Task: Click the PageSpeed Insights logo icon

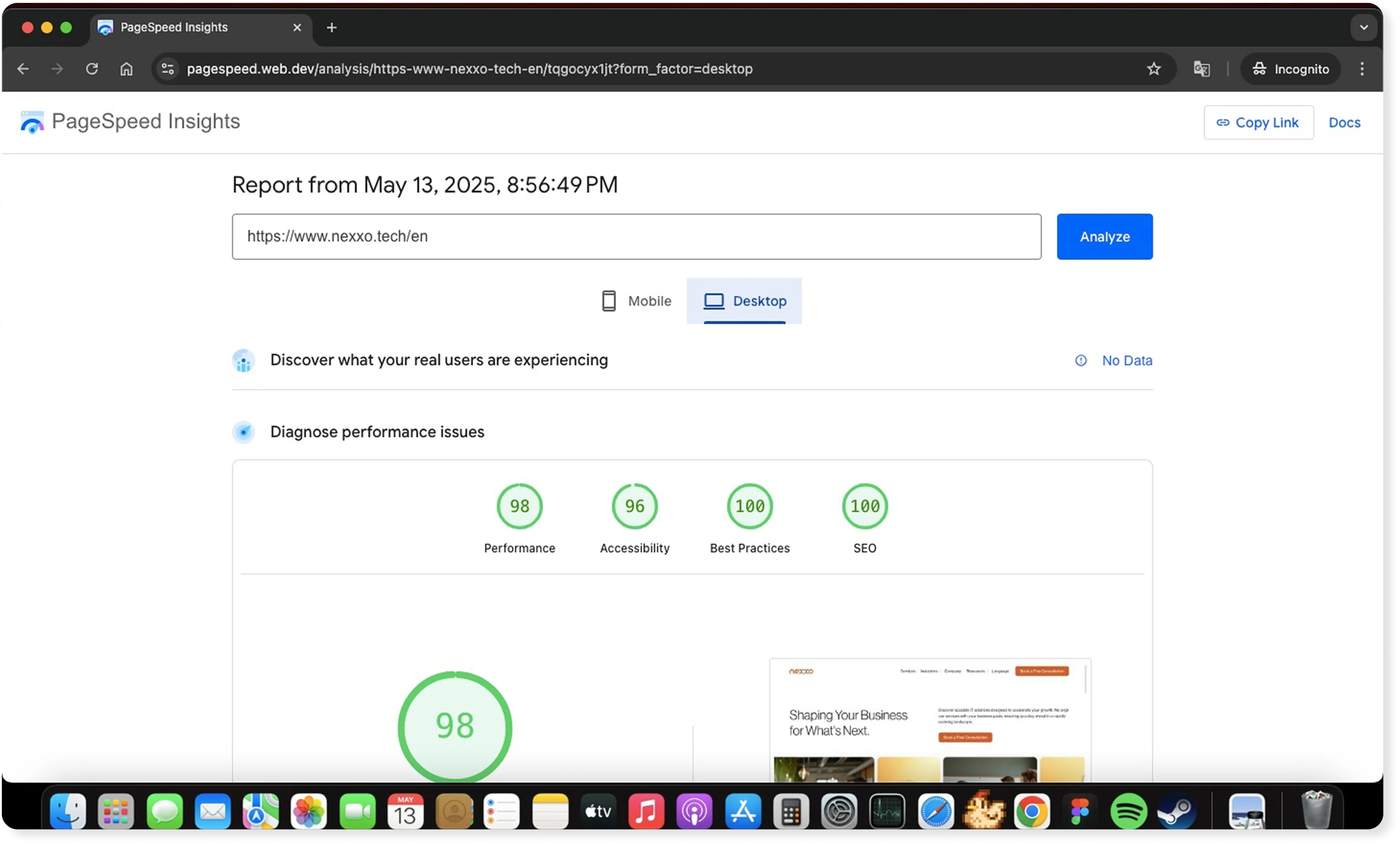Action: pyautogui.click(x=32, y=122)
